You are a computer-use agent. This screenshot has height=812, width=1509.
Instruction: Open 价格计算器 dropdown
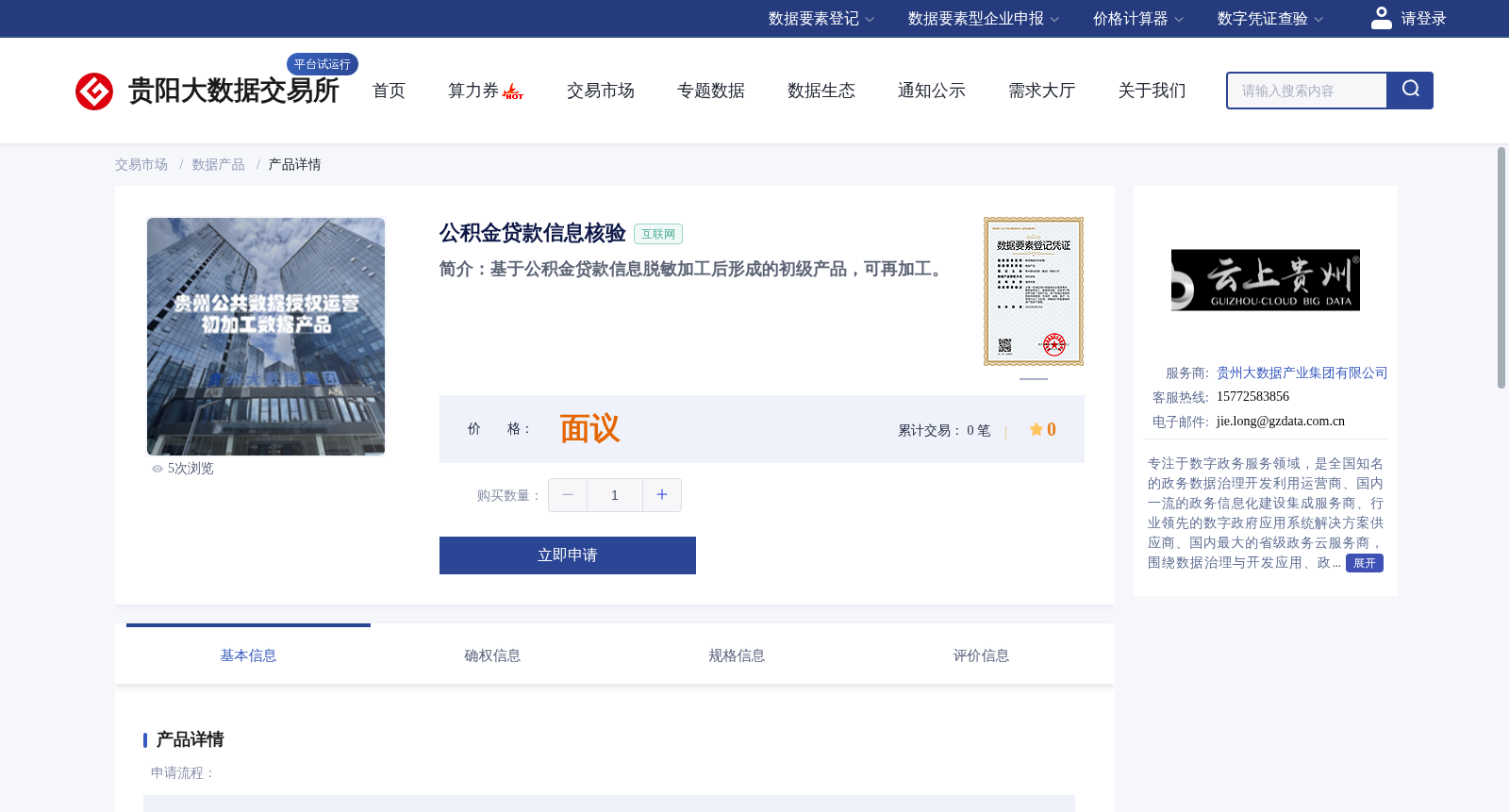[x=1138, y=19]
